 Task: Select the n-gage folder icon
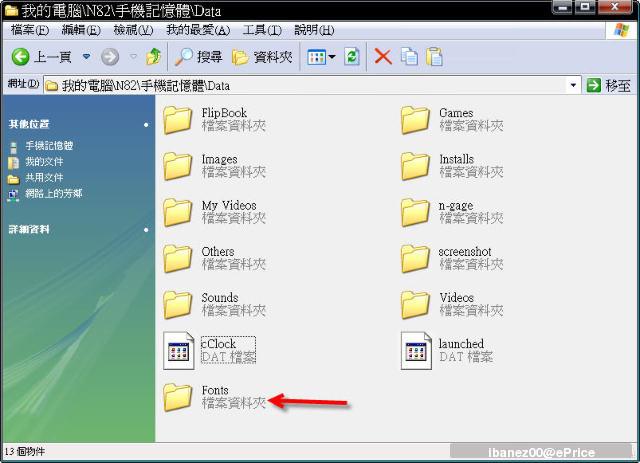[x=415, y=212]
